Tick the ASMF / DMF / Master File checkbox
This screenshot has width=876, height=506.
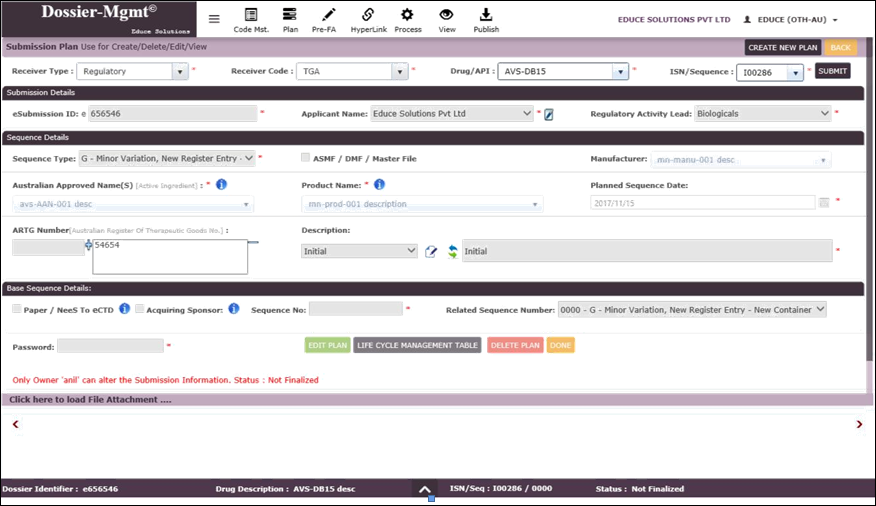[x=306, y=158]
